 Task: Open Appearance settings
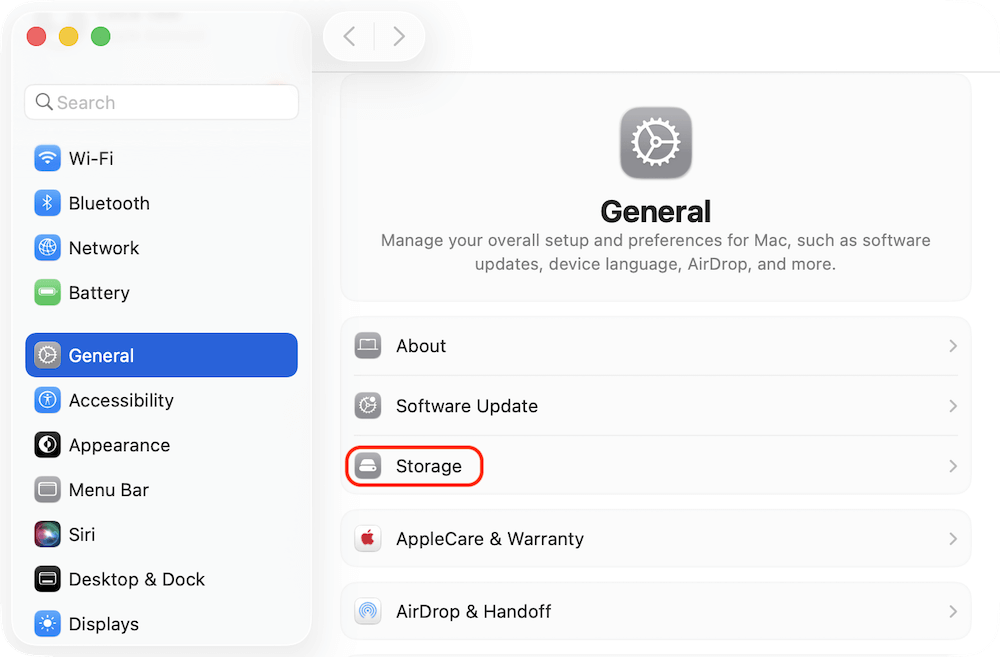click(47, 445)
